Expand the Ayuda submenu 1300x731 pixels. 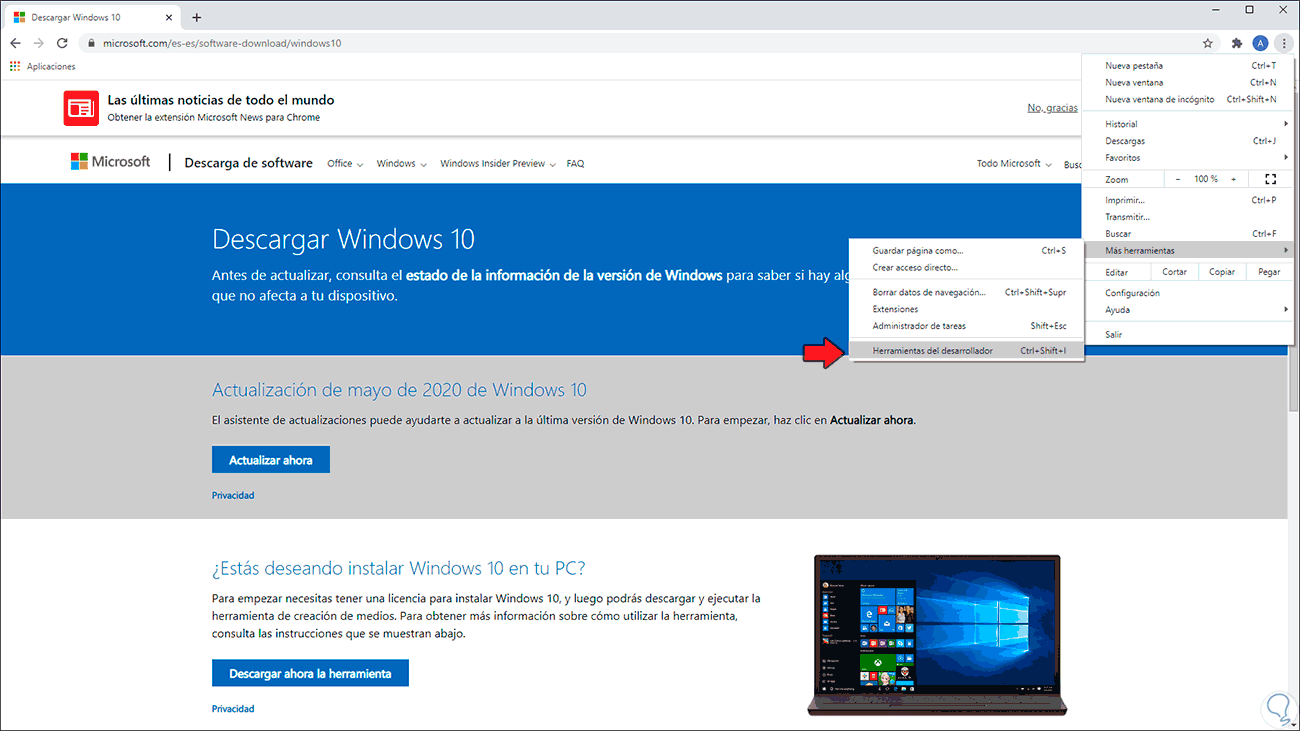[x=1188, y=310]
